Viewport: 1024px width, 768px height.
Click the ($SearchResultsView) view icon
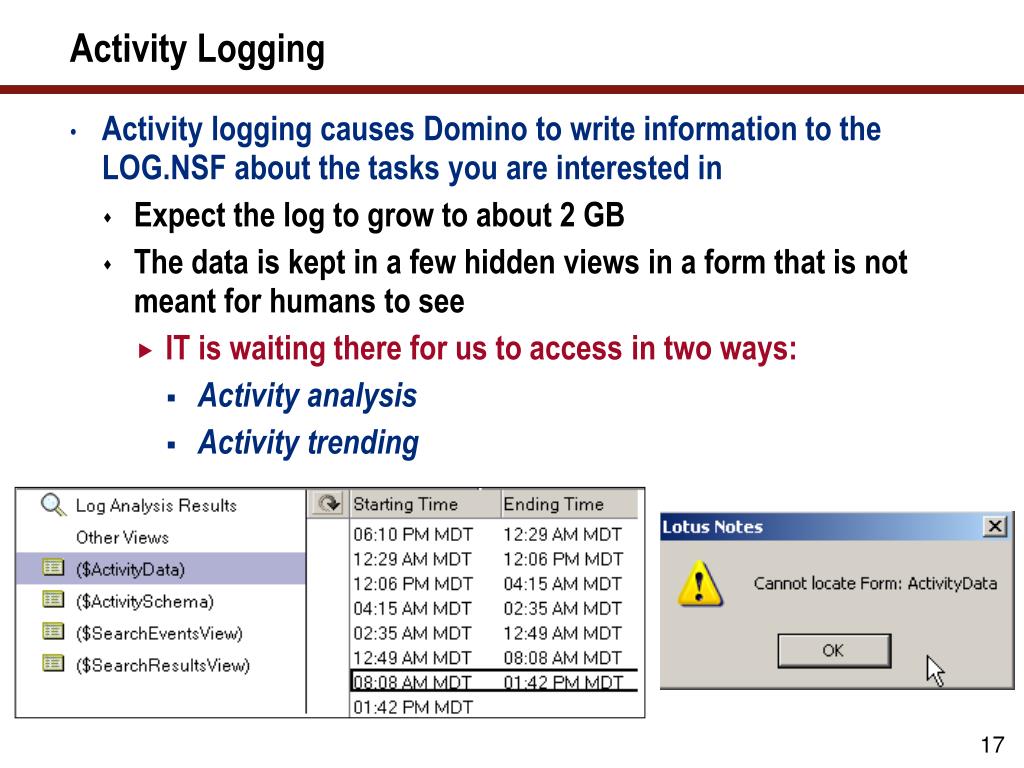(53, 664)
